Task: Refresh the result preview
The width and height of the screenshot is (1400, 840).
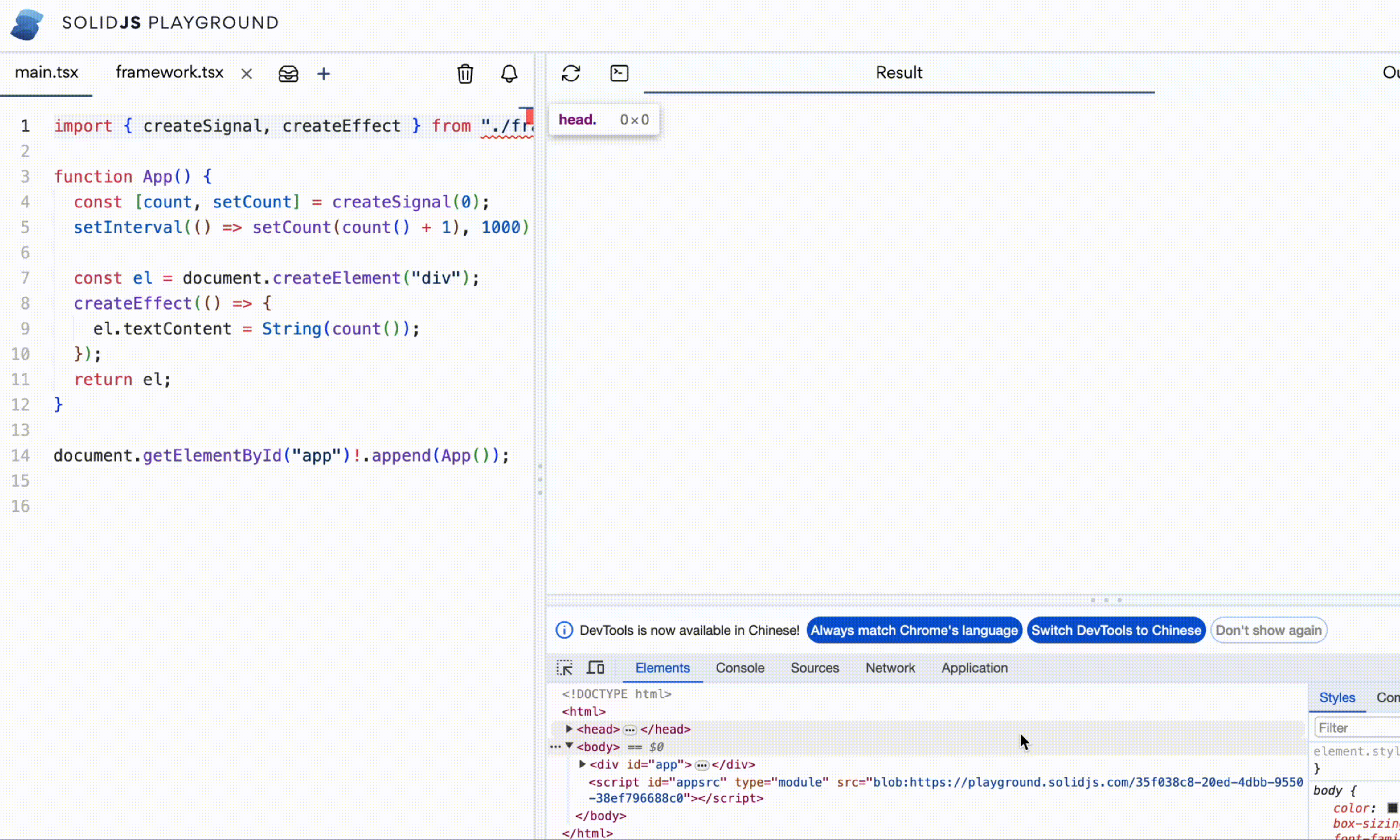Action: 570,73
